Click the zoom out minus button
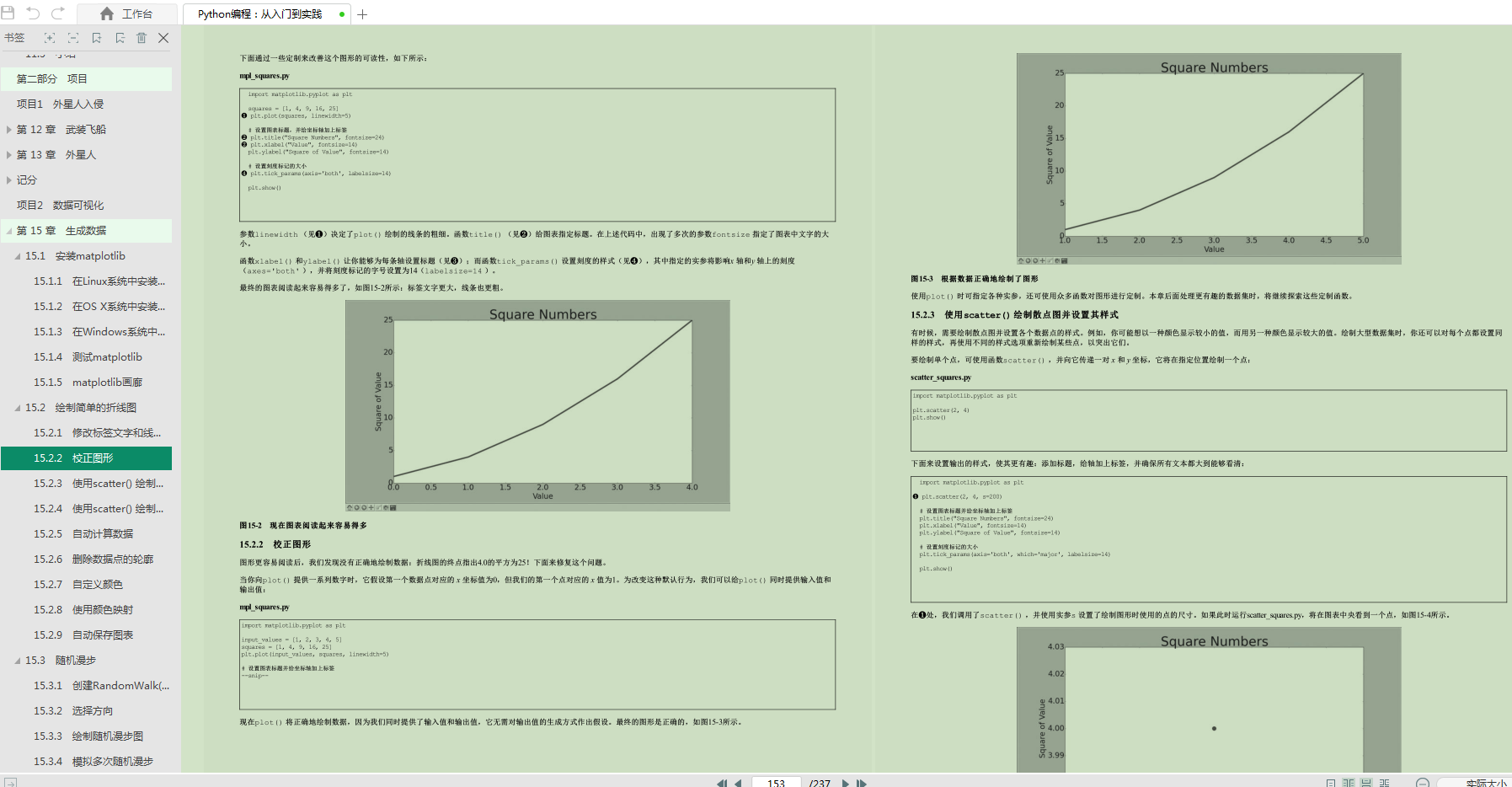Image resolution: width=1512 pixels, height=787 pixels. [x=1423, y=783]
